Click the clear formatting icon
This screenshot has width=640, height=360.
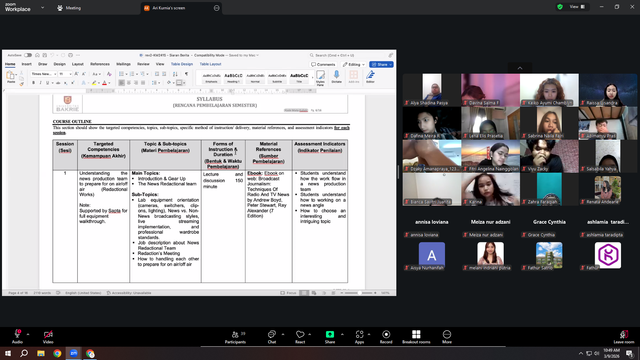point(109,74)
